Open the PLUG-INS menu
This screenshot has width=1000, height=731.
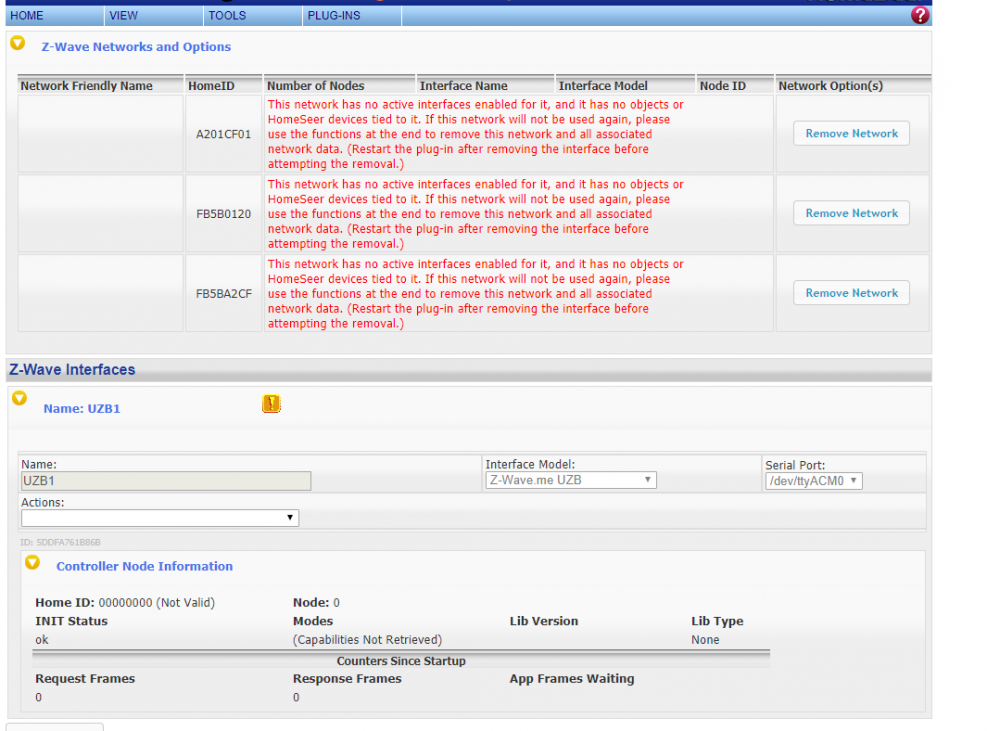point(333,16)
